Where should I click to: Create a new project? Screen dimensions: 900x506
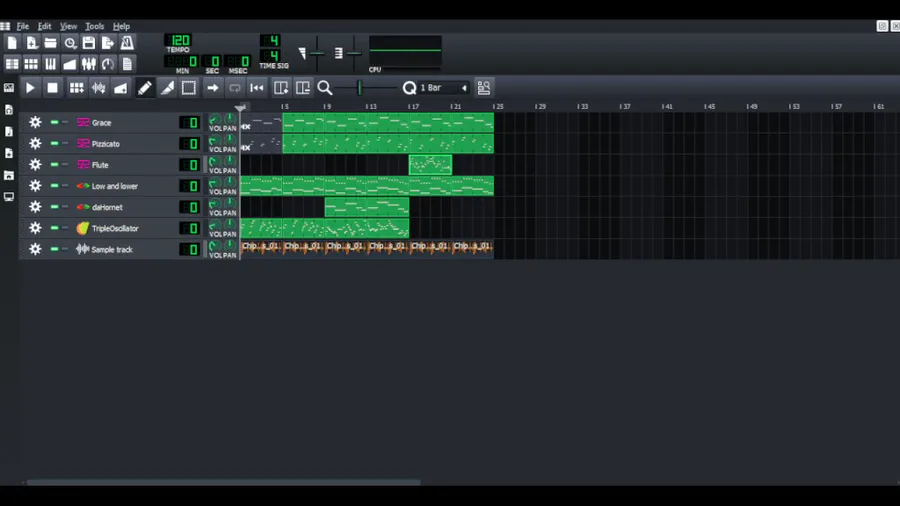[x=12, y=43]
